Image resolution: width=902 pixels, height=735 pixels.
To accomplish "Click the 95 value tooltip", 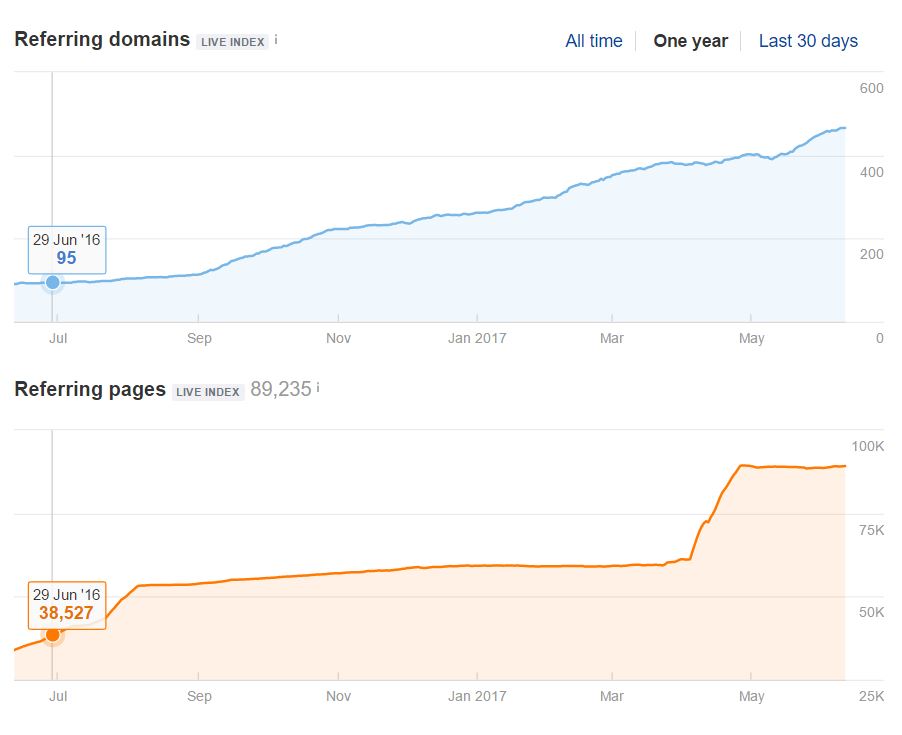I will 67,250.
